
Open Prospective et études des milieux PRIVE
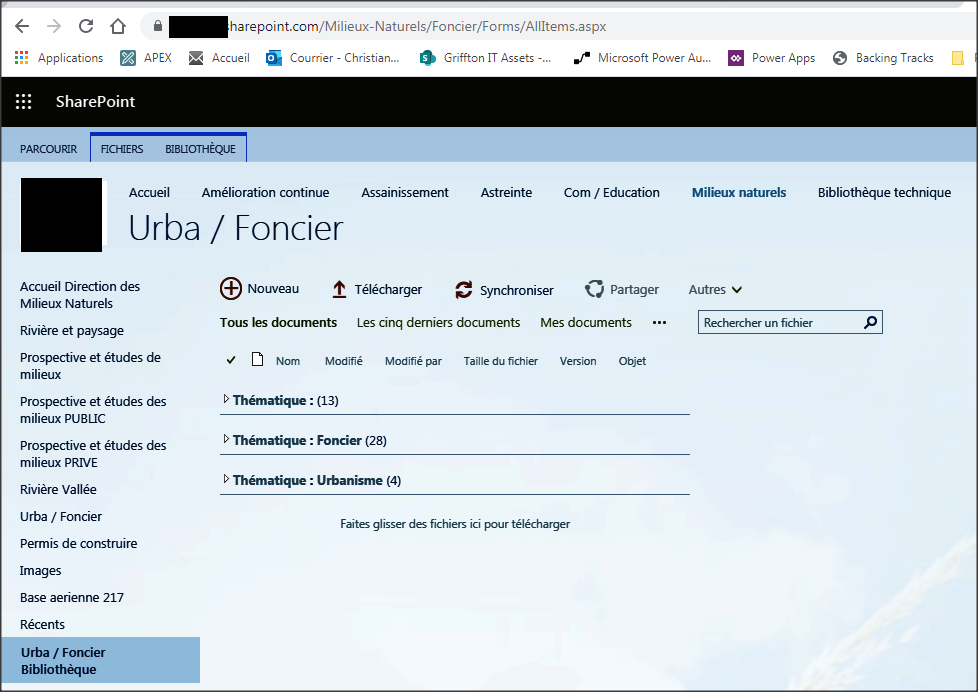pyautogui.click(x=93, y=454)
